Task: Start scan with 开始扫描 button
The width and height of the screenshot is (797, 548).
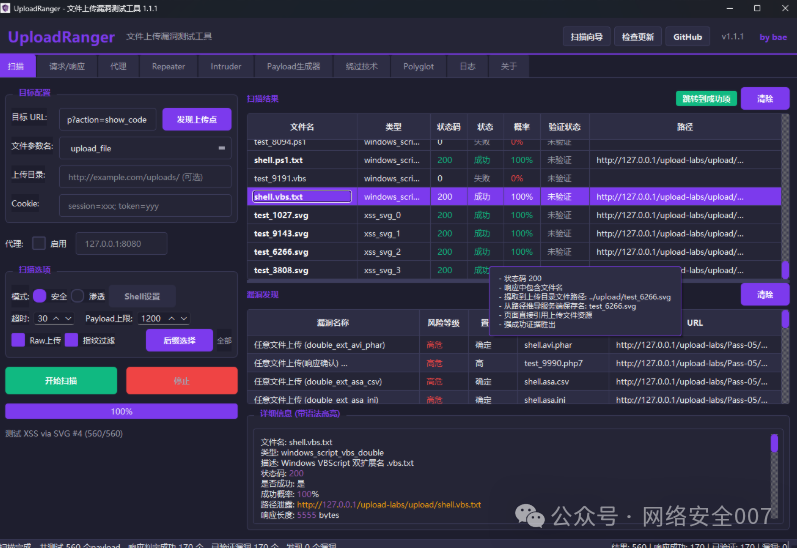Action: (61, 380)
